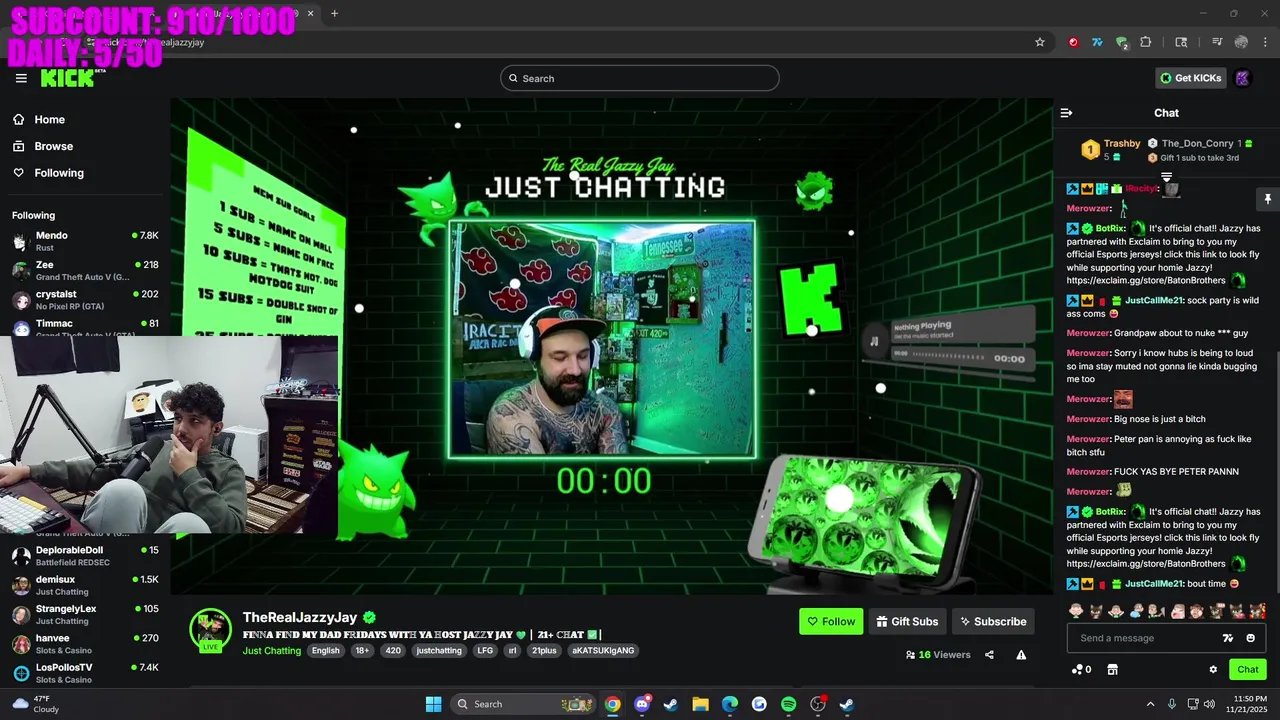
Task: Click the green Chat send button
Action: pyautogui.click(x=1247, y=669)
